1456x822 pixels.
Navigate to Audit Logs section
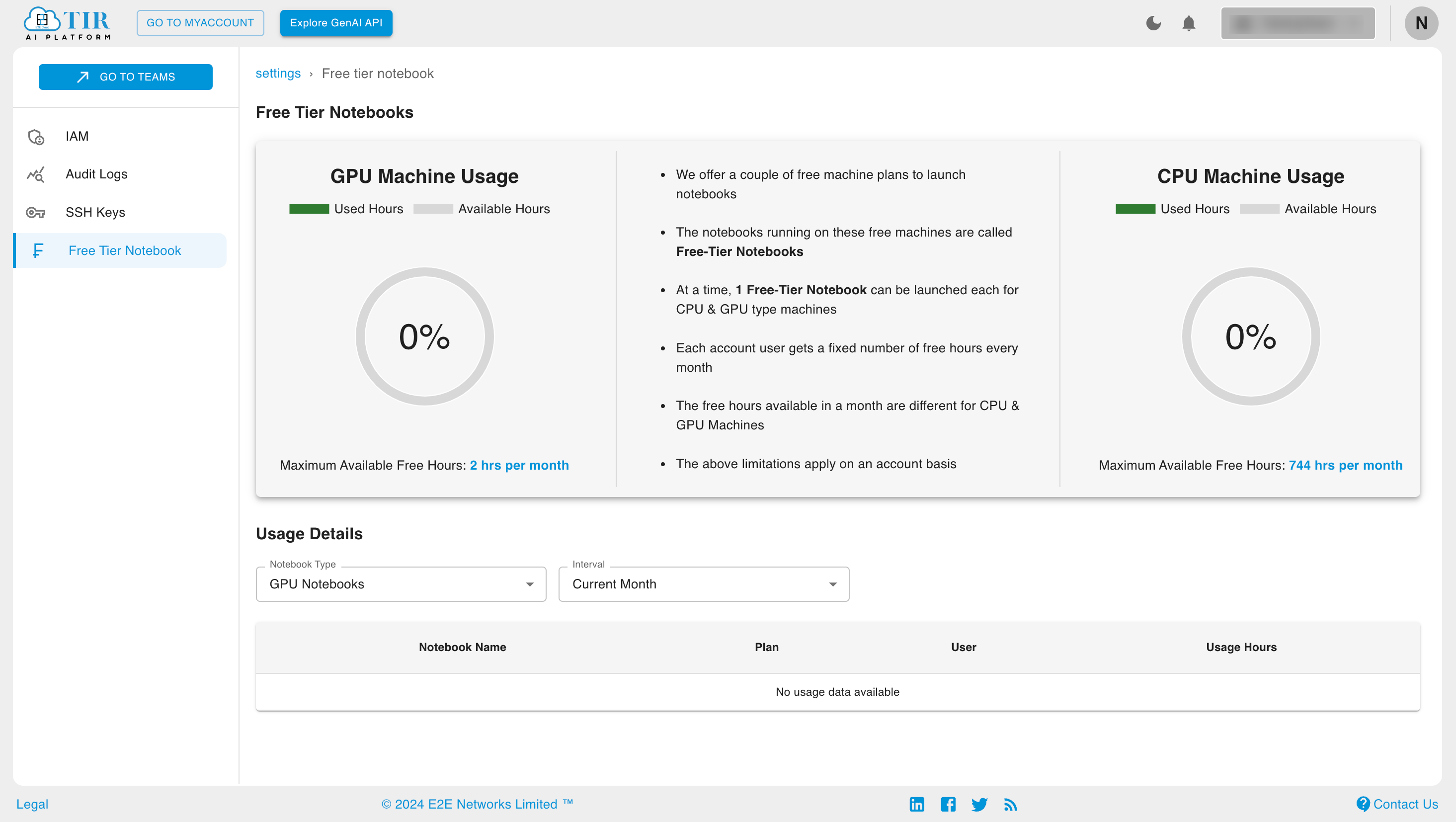coord(97,174)
